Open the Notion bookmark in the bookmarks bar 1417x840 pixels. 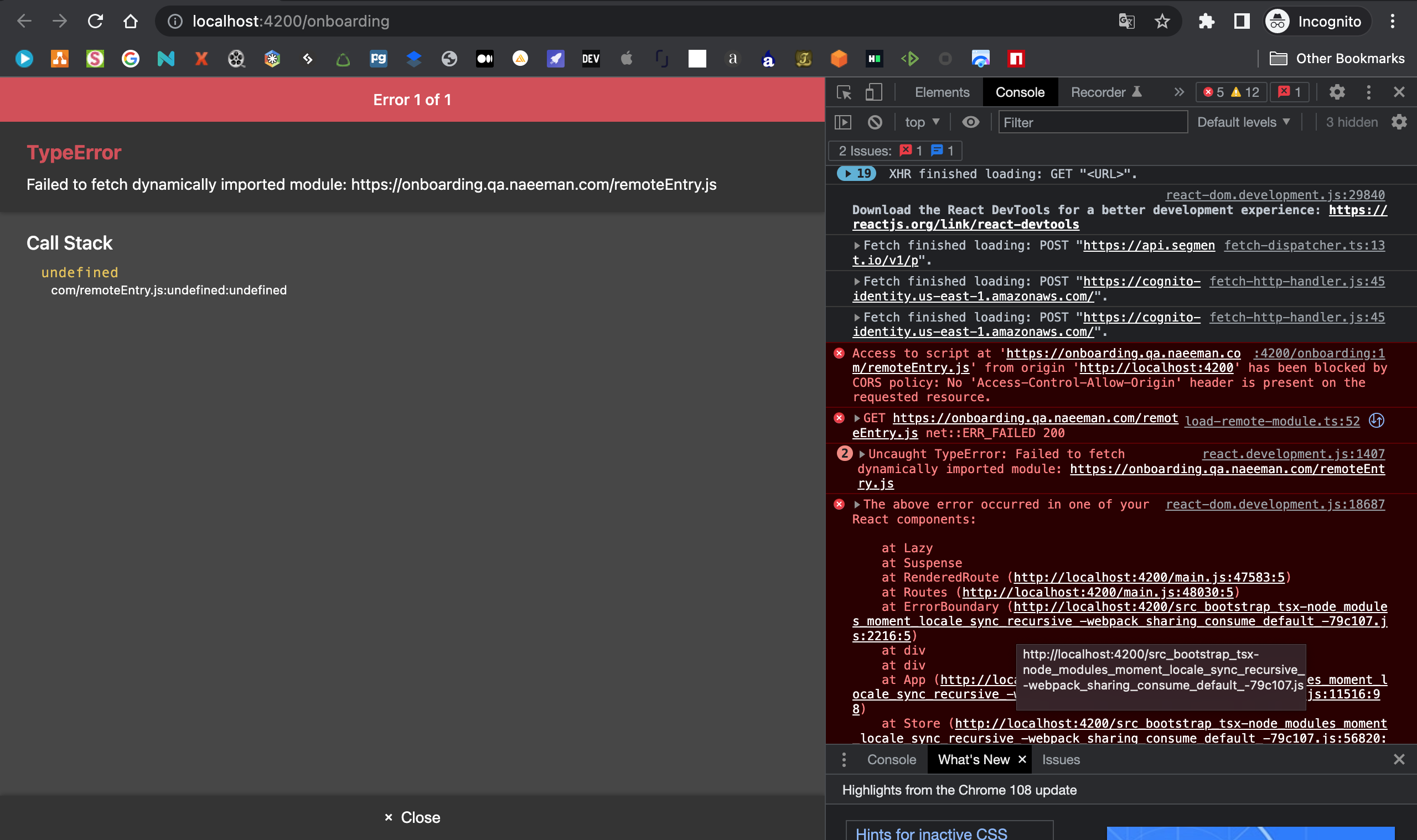pos(697,58)
